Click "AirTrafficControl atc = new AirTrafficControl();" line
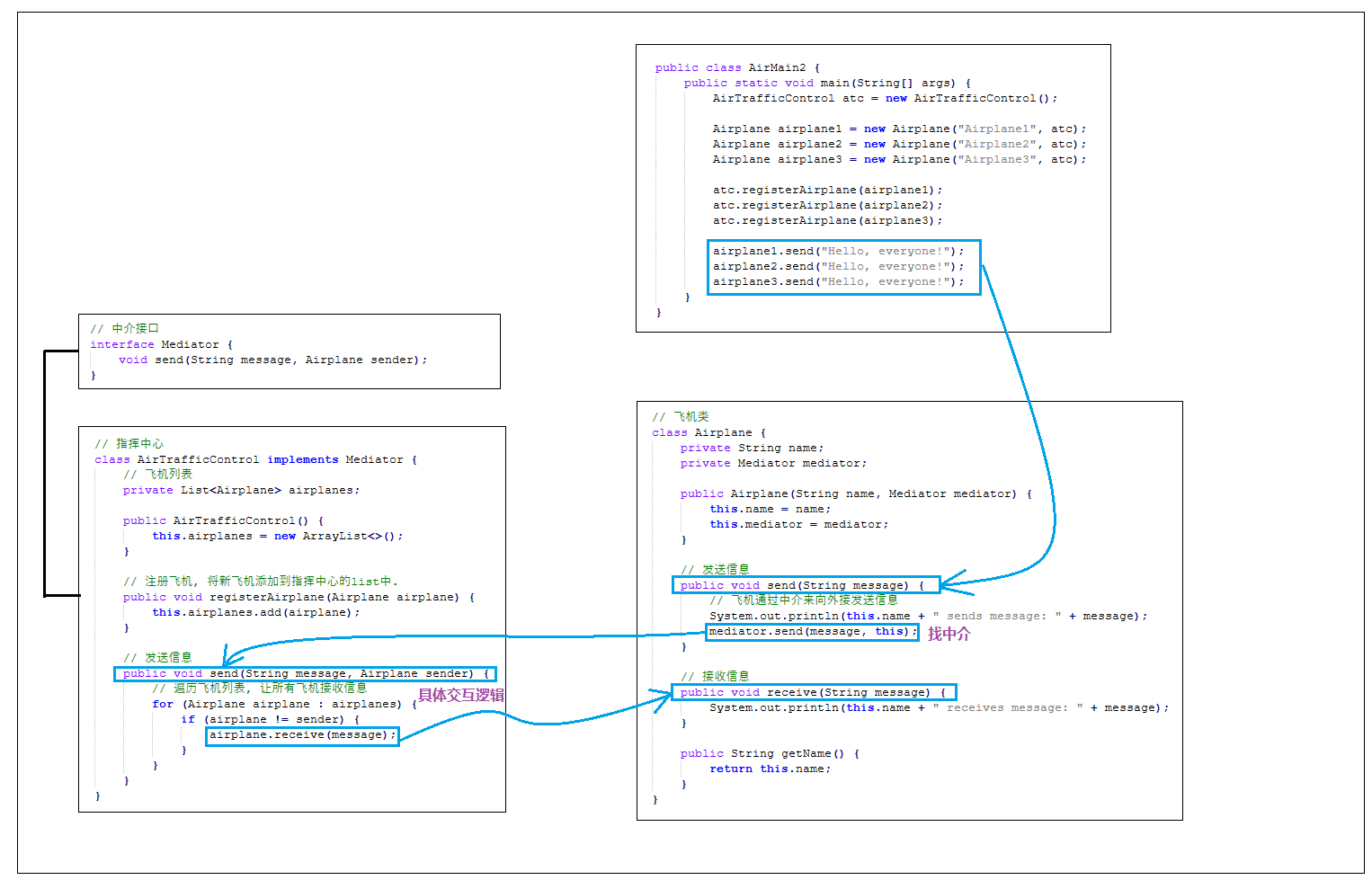Image resolution: width=1372 pixels, height=880 pixels. 885,98
